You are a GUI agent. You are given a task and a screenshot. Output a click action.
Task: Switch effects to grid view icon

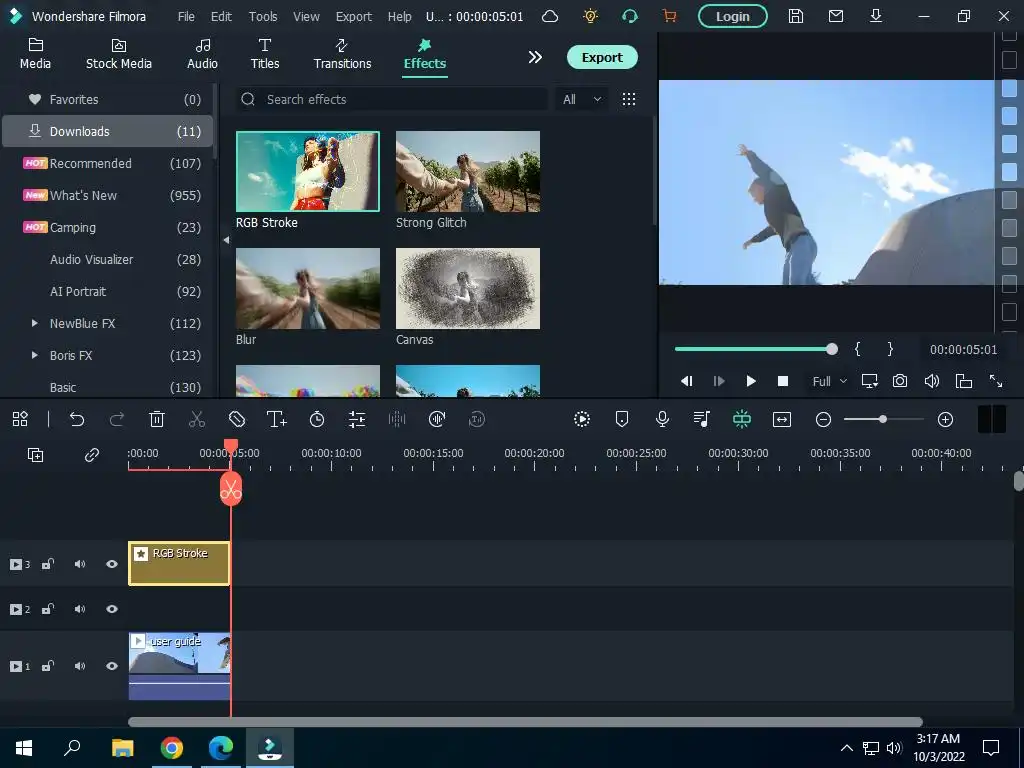[x=629, y=99]
